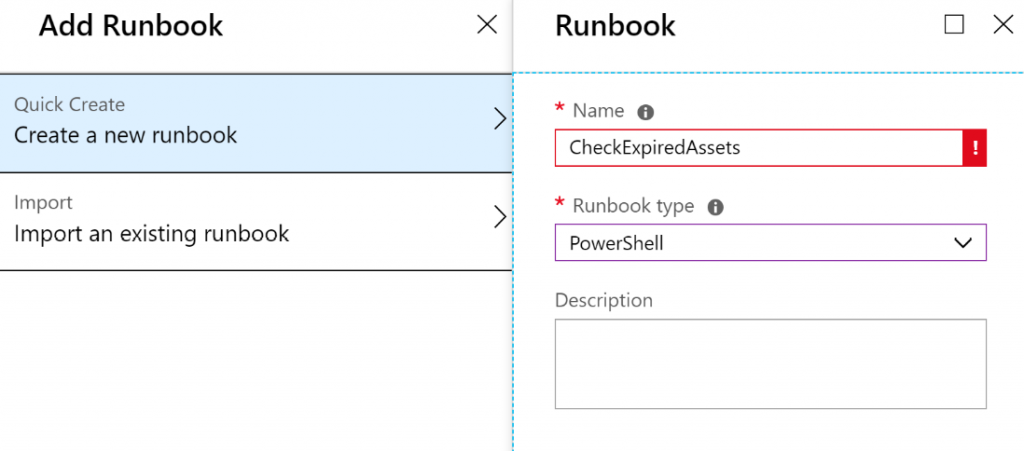Viewport: 1024px width, 451px height.
Task: Click the CheckExpiredAssets name field
Action: click(758, 148)
